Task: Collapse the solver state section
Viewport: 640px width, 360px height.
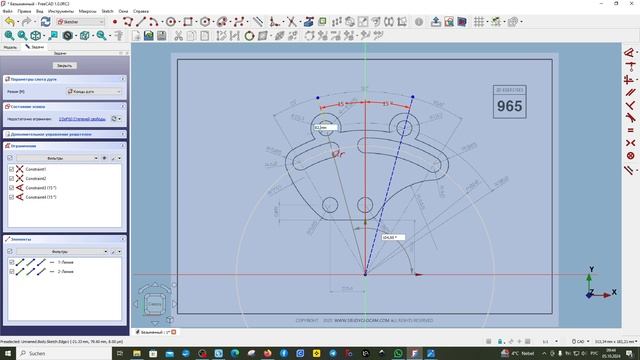Action: coord(123,106)
